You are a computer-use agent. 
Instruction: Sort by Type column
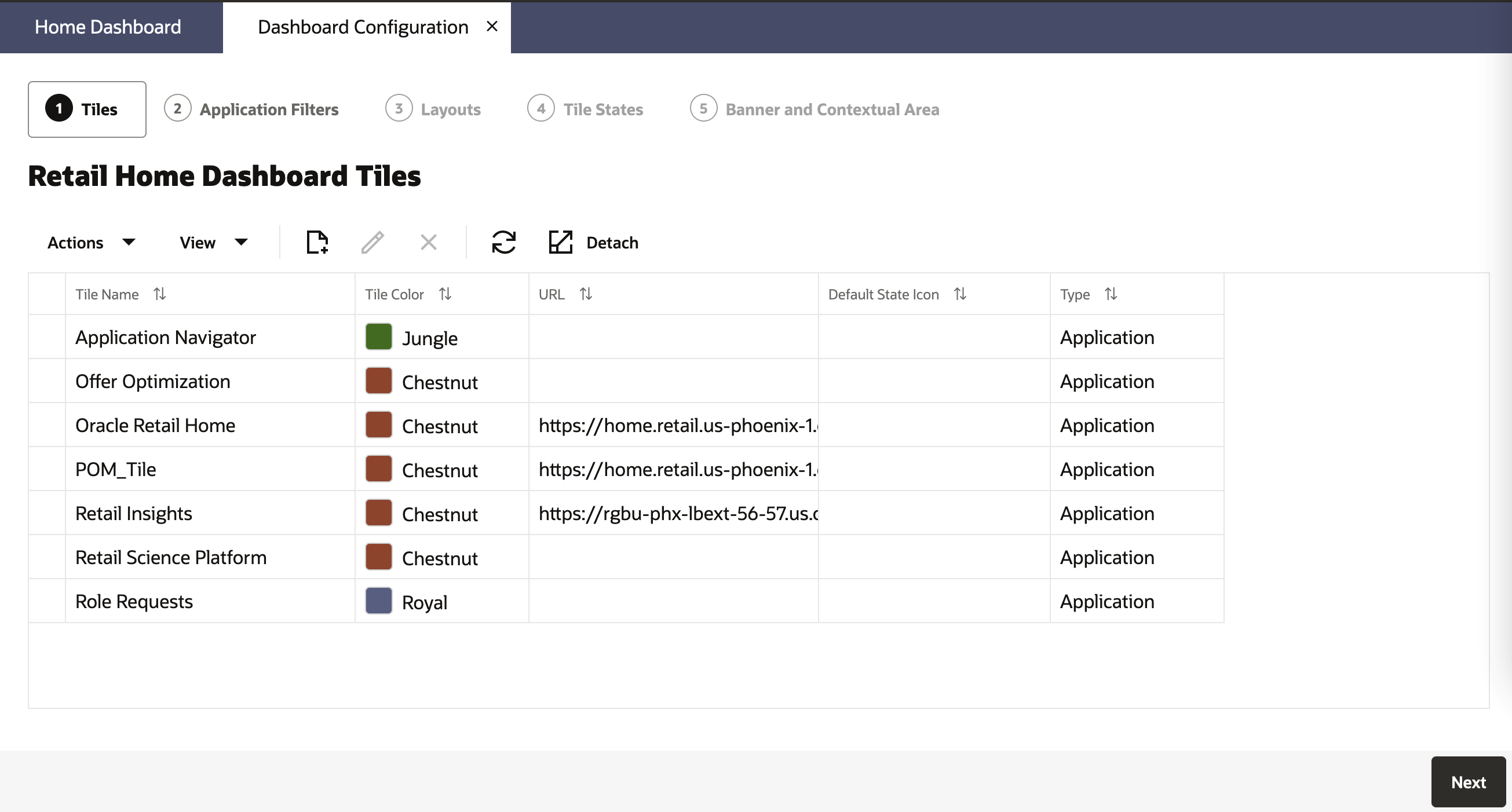[x=1111, y=294]
